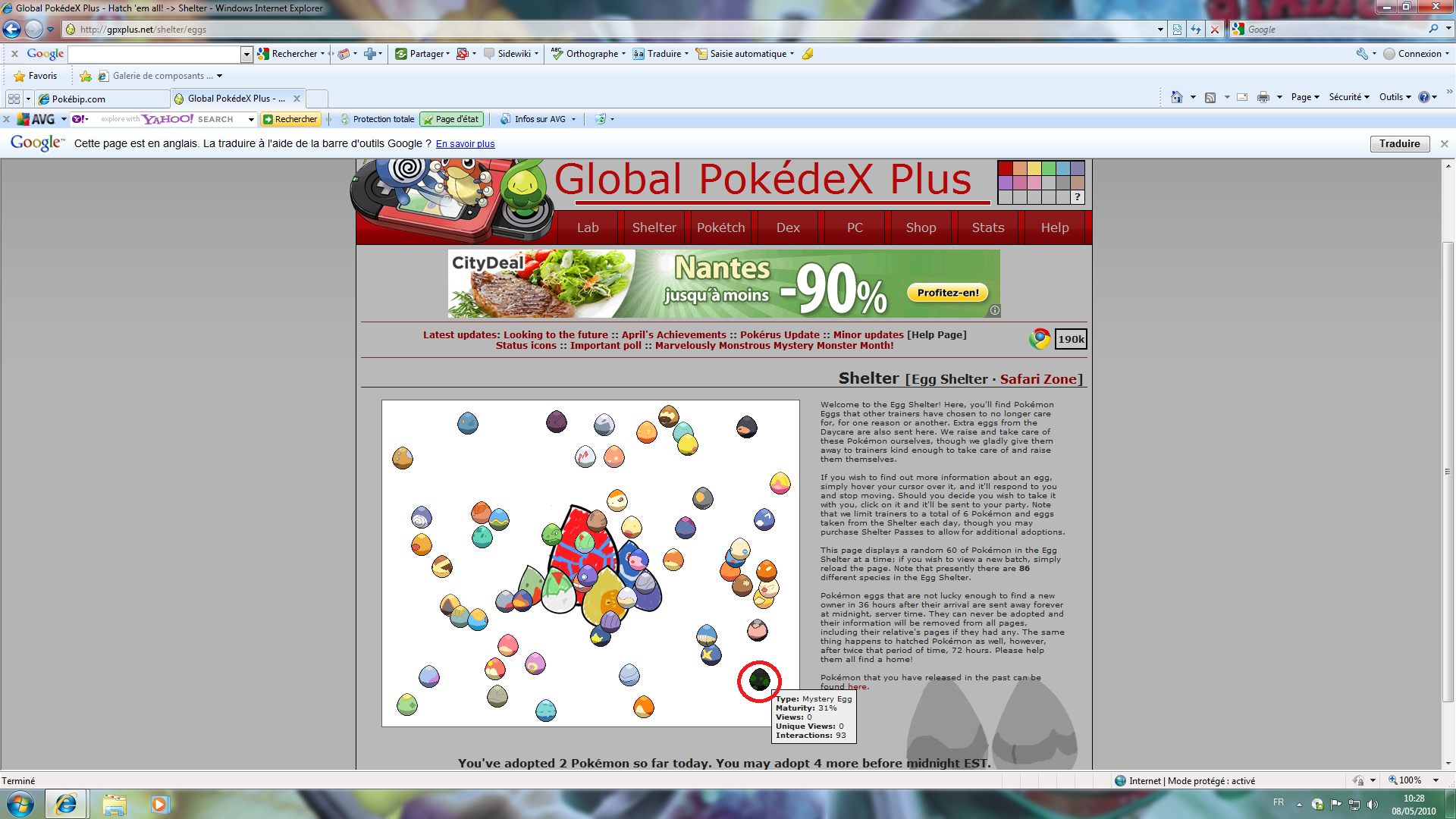Close the AVG toolbar with its X
This screenshot has height=819, width=1456.
click(6, 119)
